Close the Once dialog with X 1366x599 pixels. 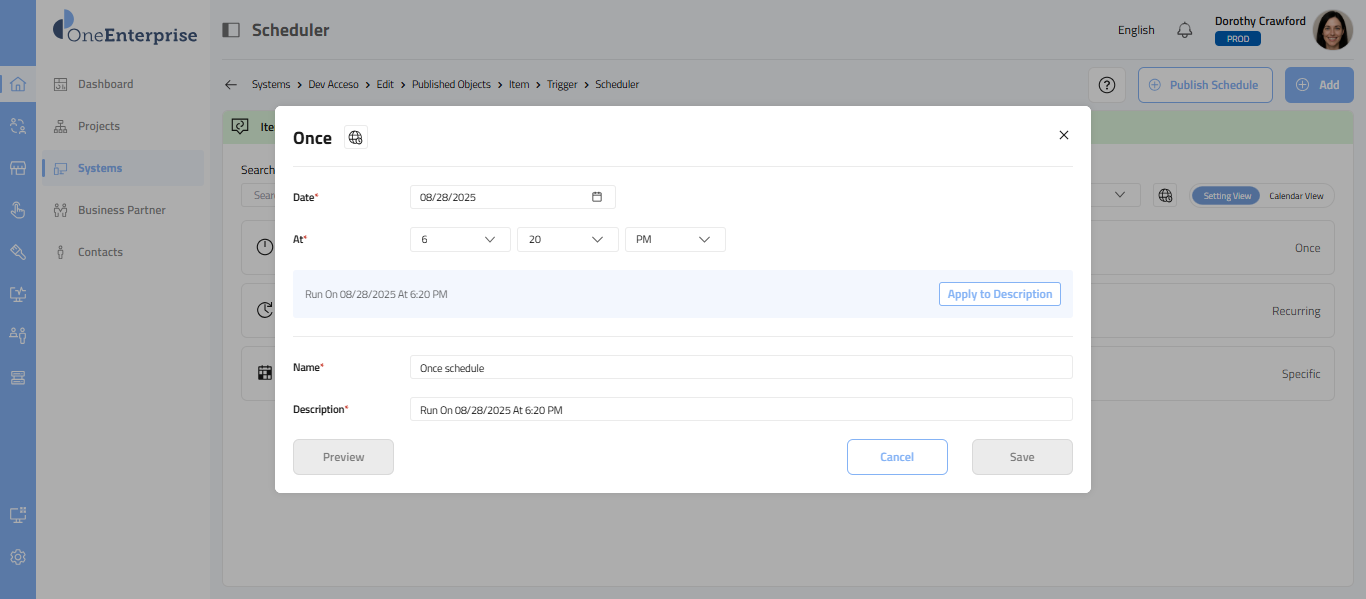click(1064, 135)
